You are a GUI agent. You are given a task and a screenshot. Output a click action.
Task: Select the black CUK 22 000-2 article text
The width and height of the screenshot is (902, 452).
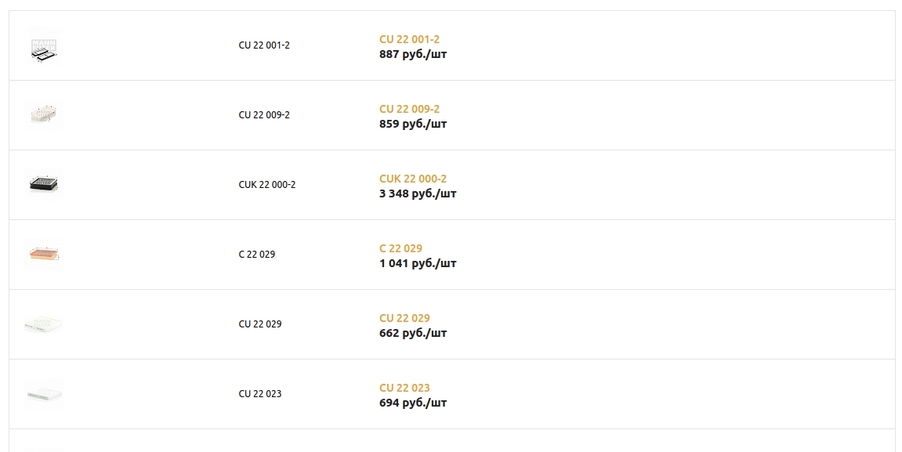[x=267, y=185]
